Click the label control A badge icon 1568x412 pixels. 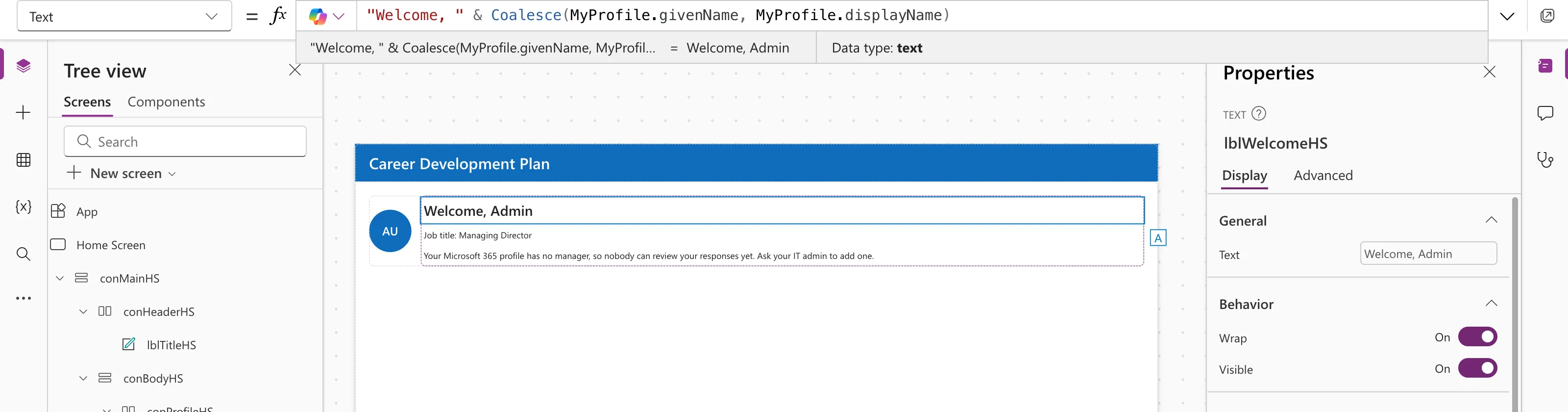pos(1158,238)
